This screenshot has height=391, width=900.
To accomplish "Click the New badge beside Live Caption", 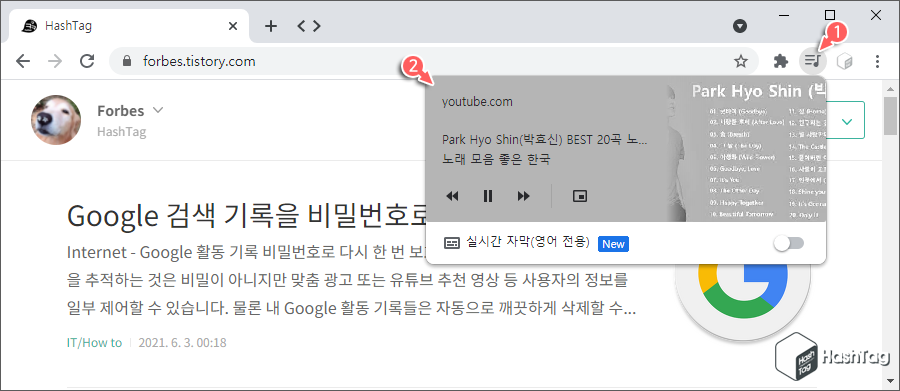I will 614,243.
